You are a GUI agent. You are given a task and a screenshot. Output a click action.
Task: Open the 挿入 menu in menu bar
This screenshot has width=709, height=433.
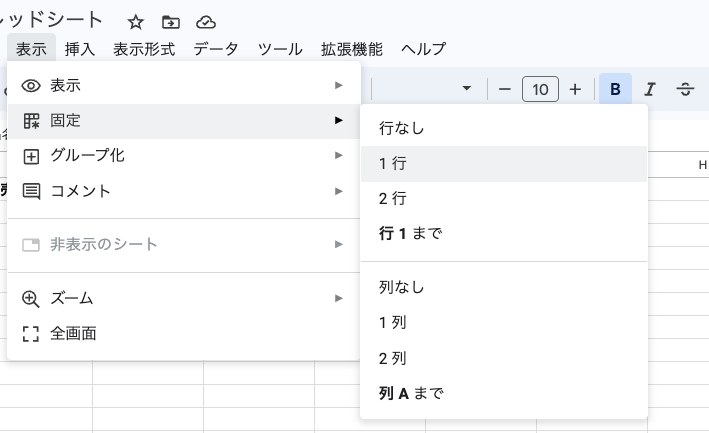point(80,49)
